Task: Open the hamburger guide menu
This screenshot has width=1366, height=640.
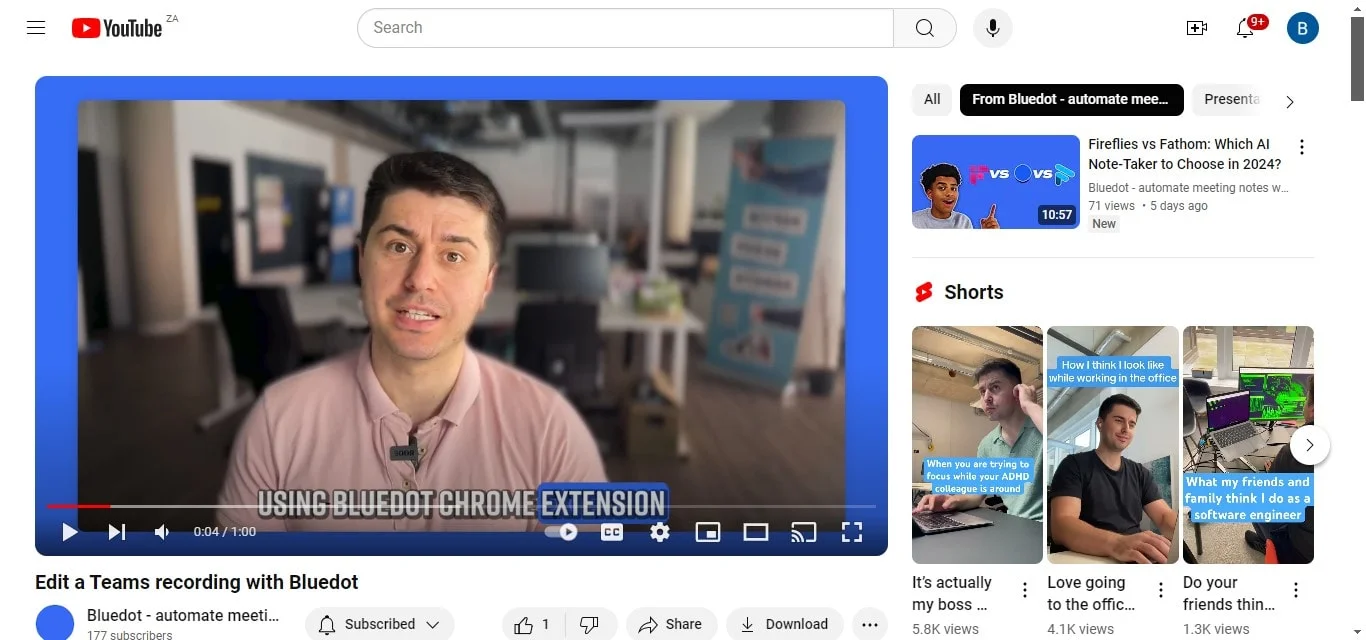Action: (x=36, y=28)
